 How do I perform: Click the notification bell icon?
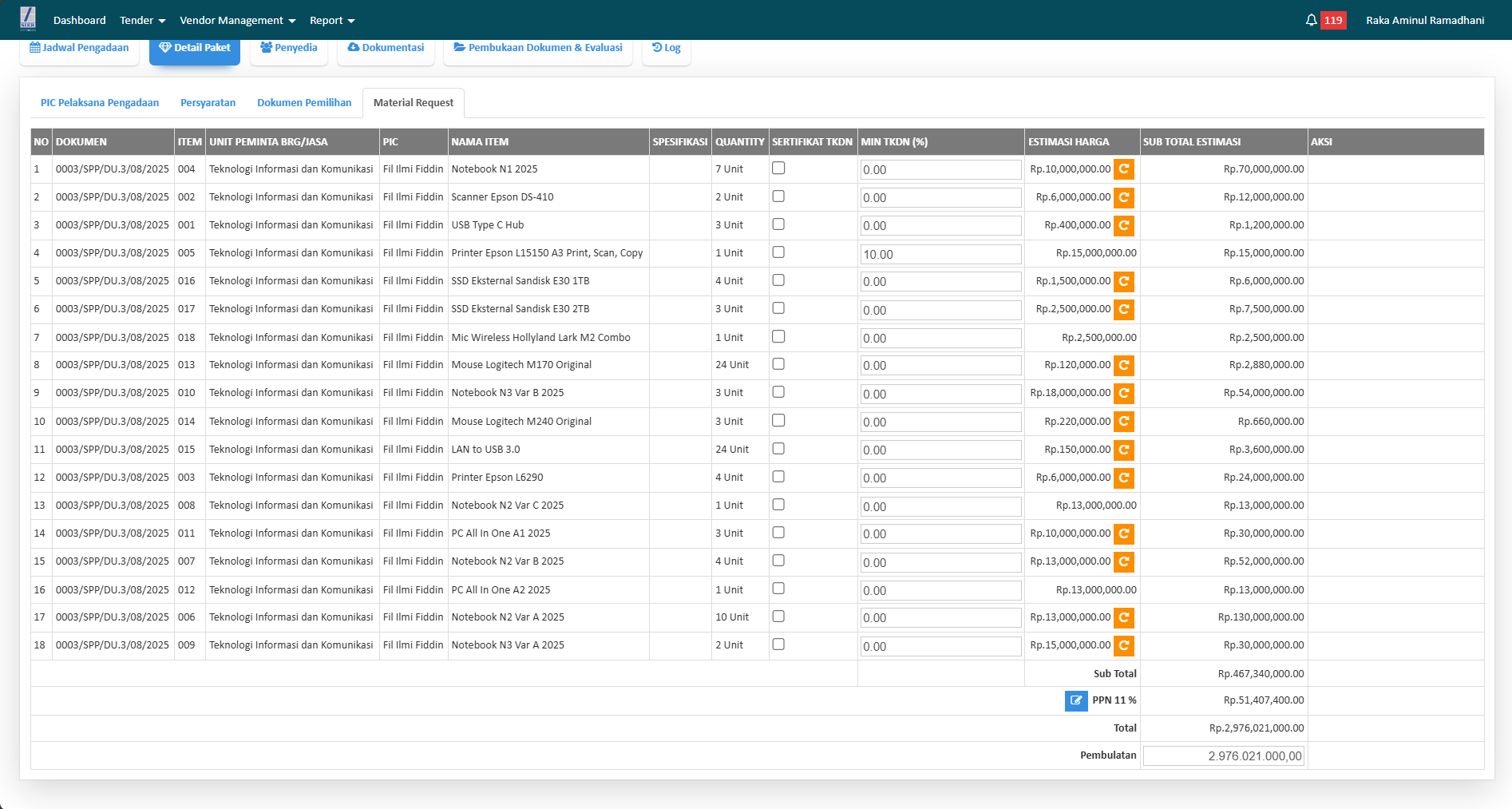pyautogui.click(x=1311, y=20)
